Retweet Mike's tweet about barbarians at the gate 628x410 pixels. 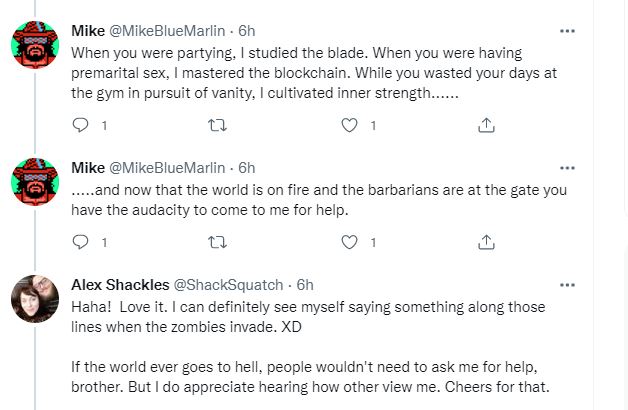[217, 242]
